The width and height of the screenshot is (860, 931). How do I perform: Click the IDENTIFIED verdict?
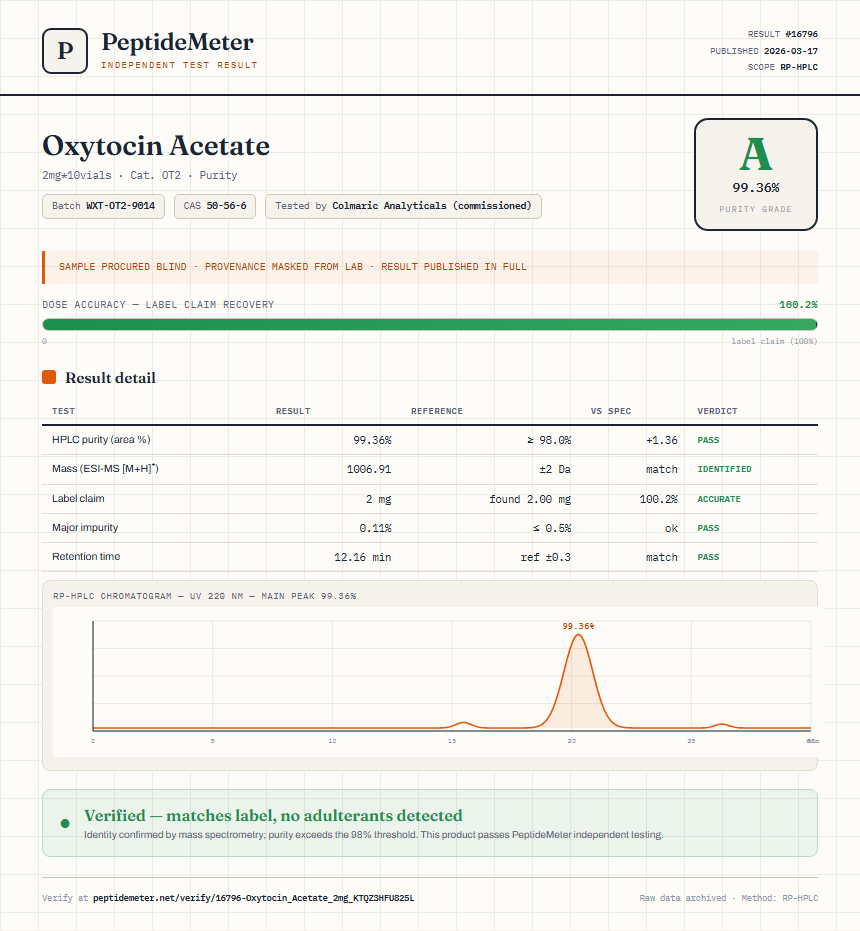(x=724, y=469)
